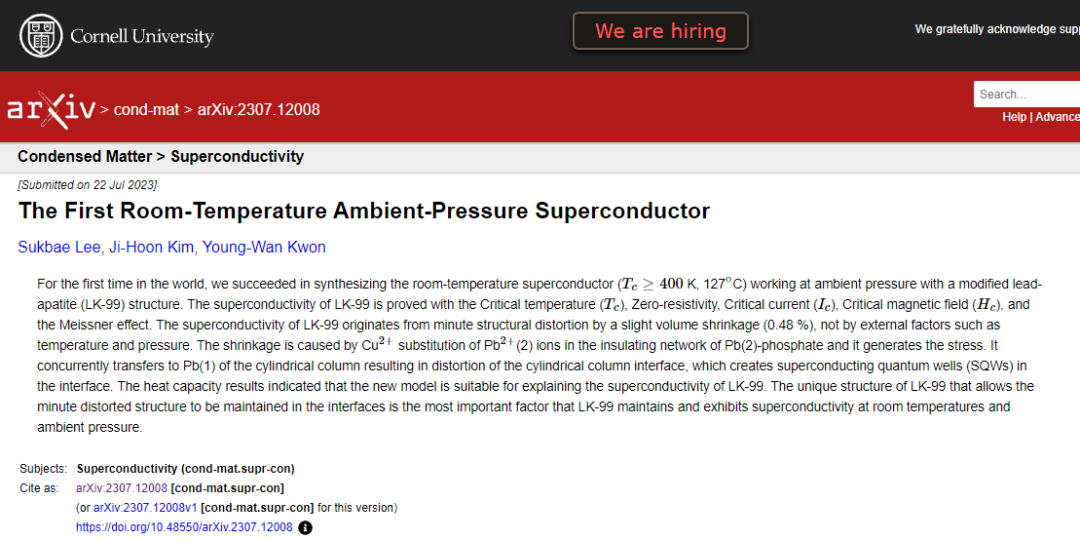
Task: Open the arXiv logo home link
Action: pos(51,110)
